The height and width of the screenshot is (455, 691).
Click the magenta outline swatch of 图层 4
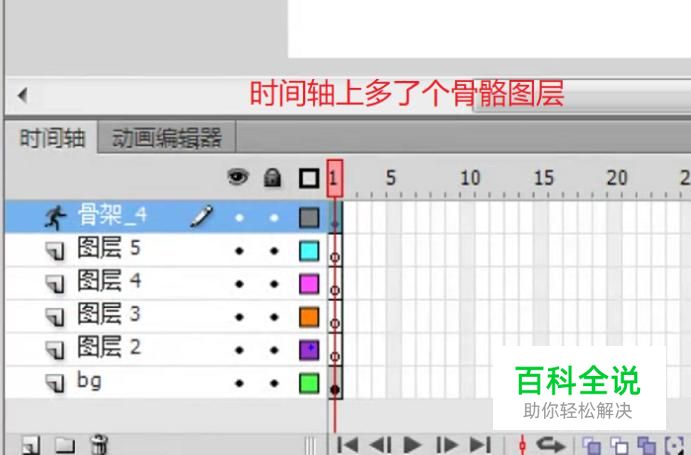pyautogui.click(x=309, y=284)
